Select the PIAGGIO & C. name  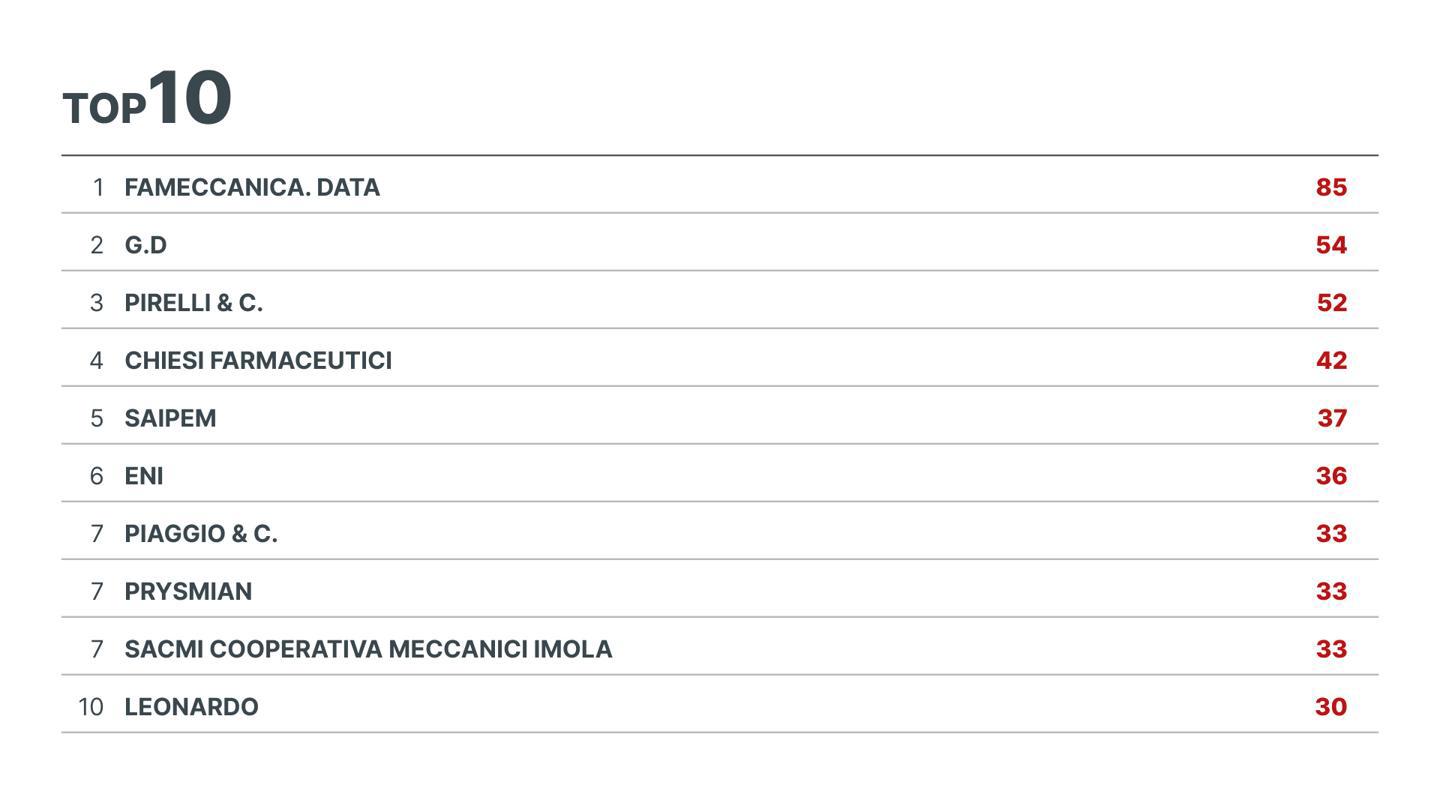(201, 534)
